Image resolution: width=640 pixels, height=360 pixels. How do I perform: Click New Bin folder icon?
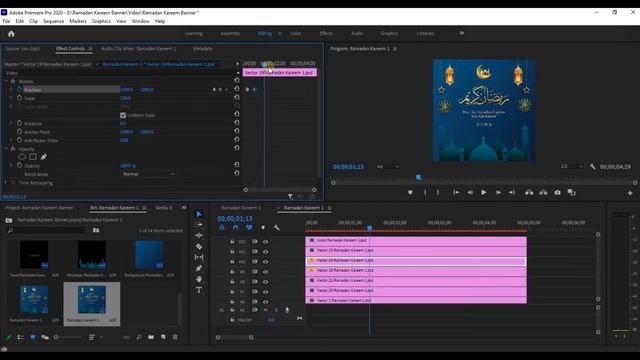tap(151, 337)
